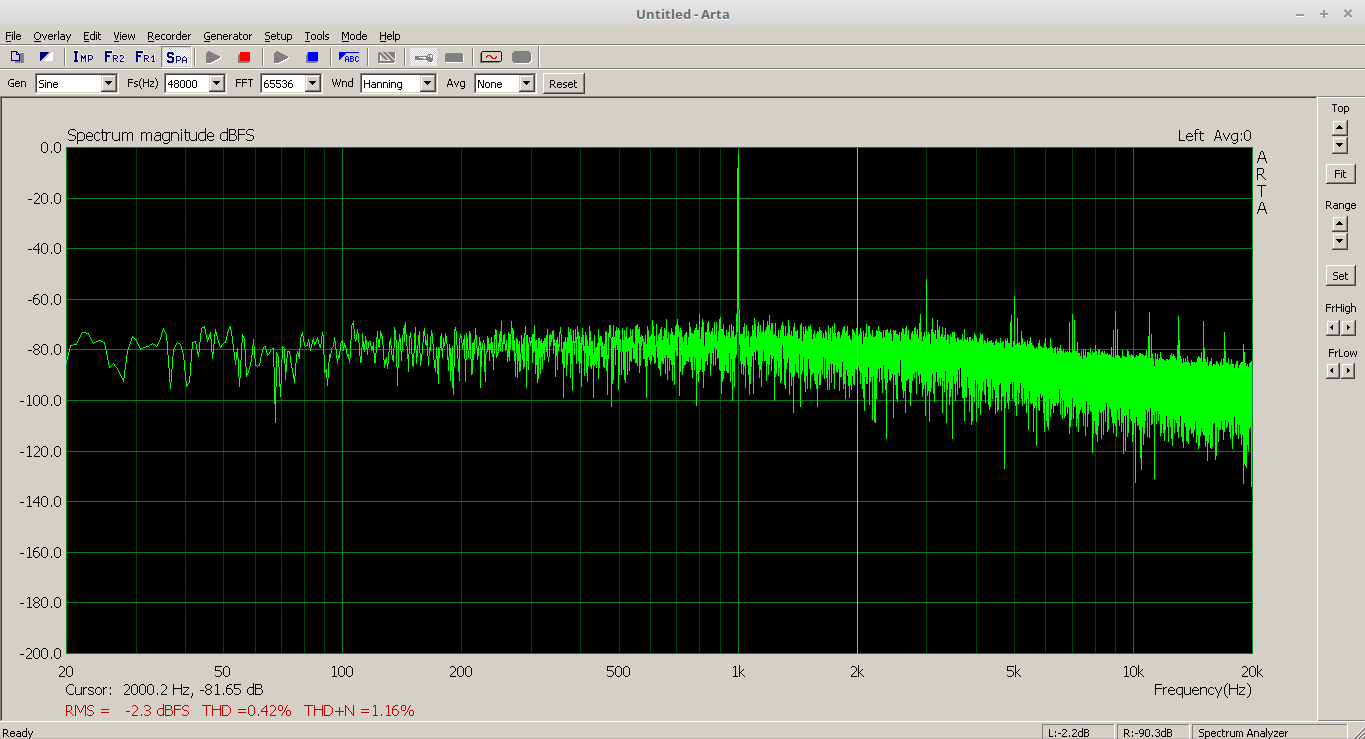Open the Generator menu
The image size is (1365, 739).
pyautogui.click(x=227, y=36)
